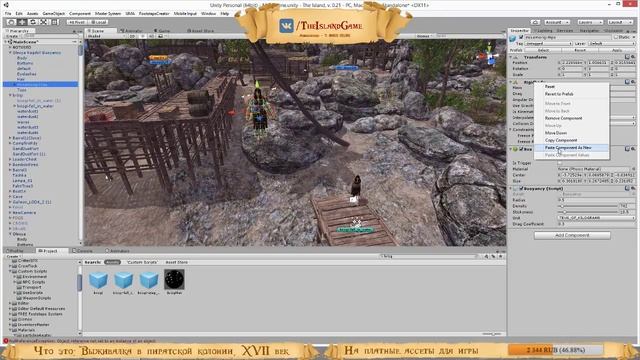Open the Layer dropdown in Inspector
Screen dimensions: 640x360
point(611,43)
